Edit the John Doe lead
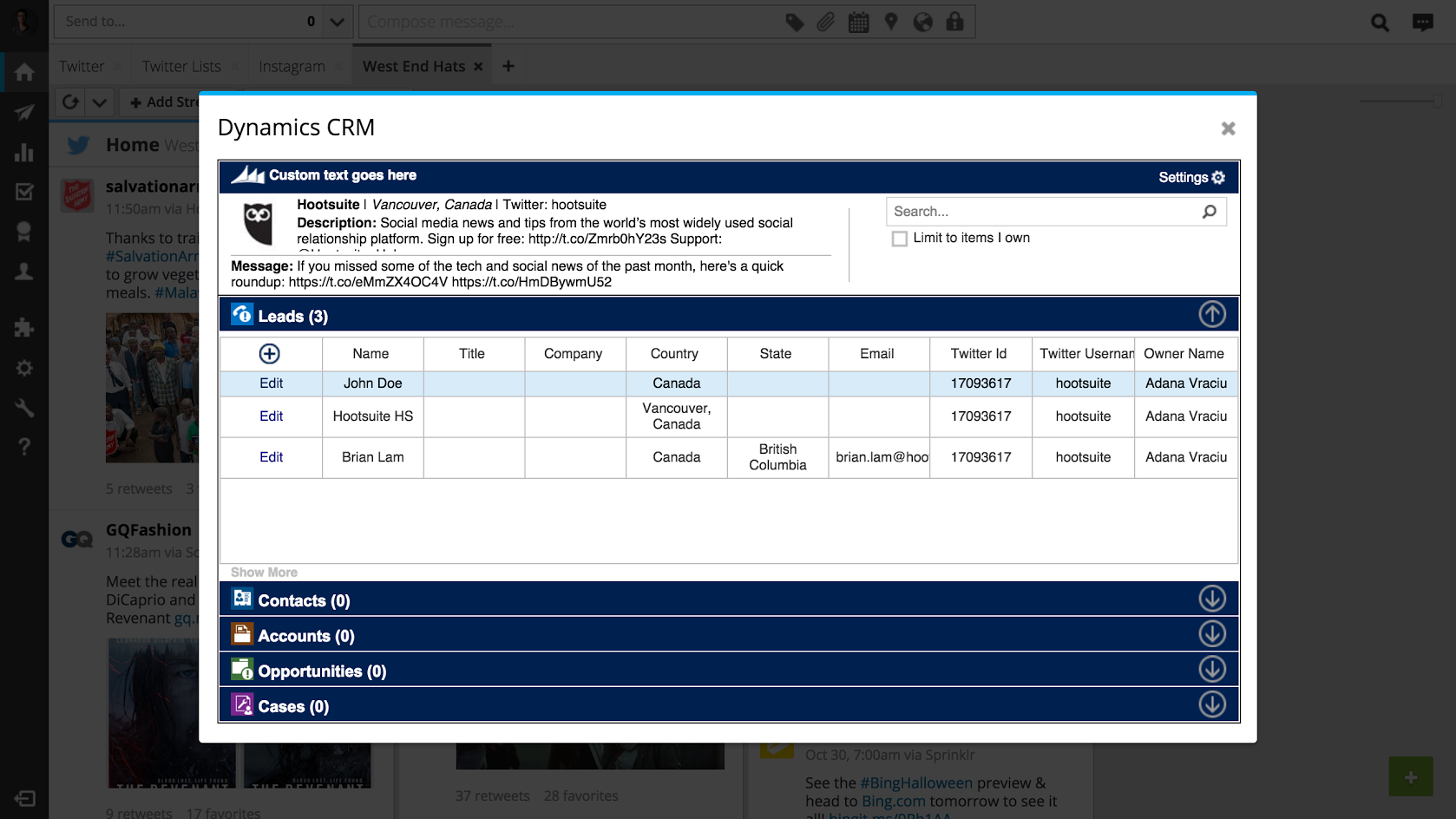This screenshot has width=1456, height=819. pos(271,383)
